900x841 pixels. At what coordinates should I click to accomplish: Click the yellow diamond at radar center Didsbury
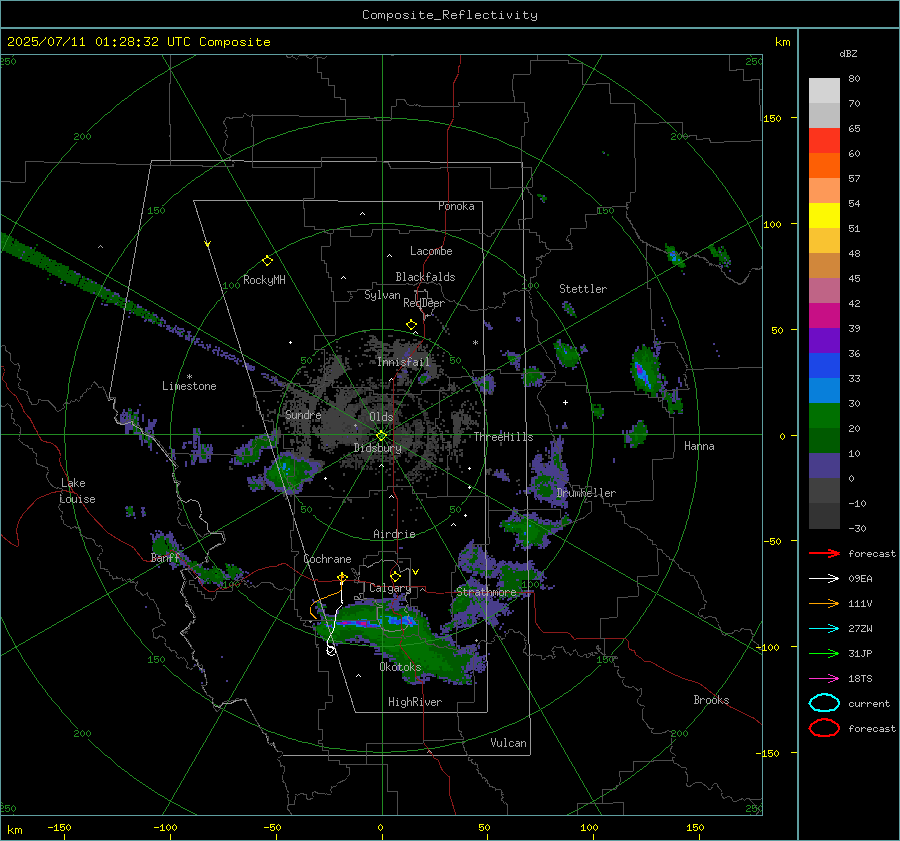click(x=381, y=436)
